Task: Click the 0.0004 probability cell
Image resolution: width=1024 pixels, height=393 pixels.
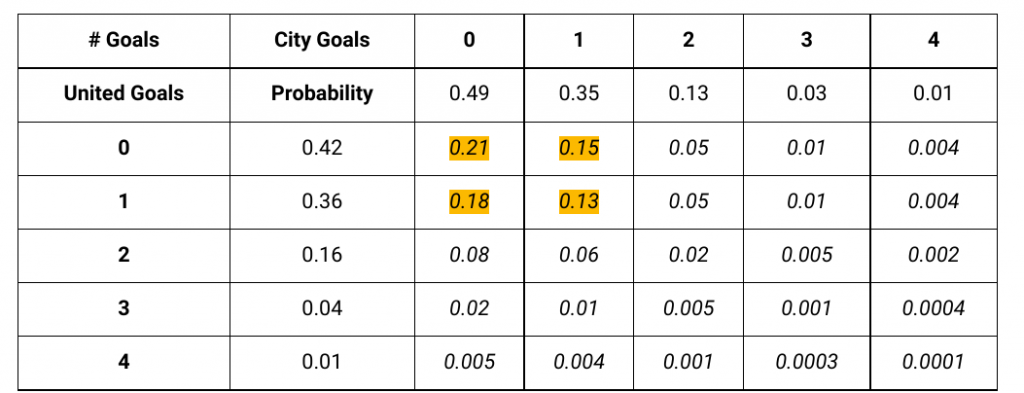Action: coord(933,308)
